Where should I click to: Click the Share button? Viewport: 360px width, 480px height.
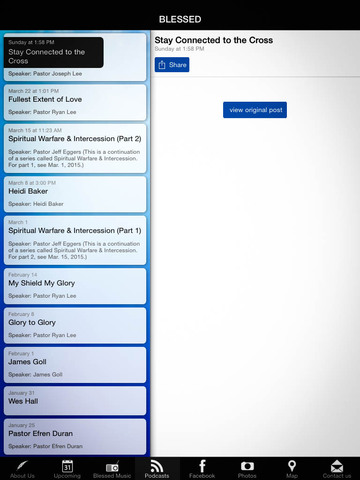pos(172,65)
